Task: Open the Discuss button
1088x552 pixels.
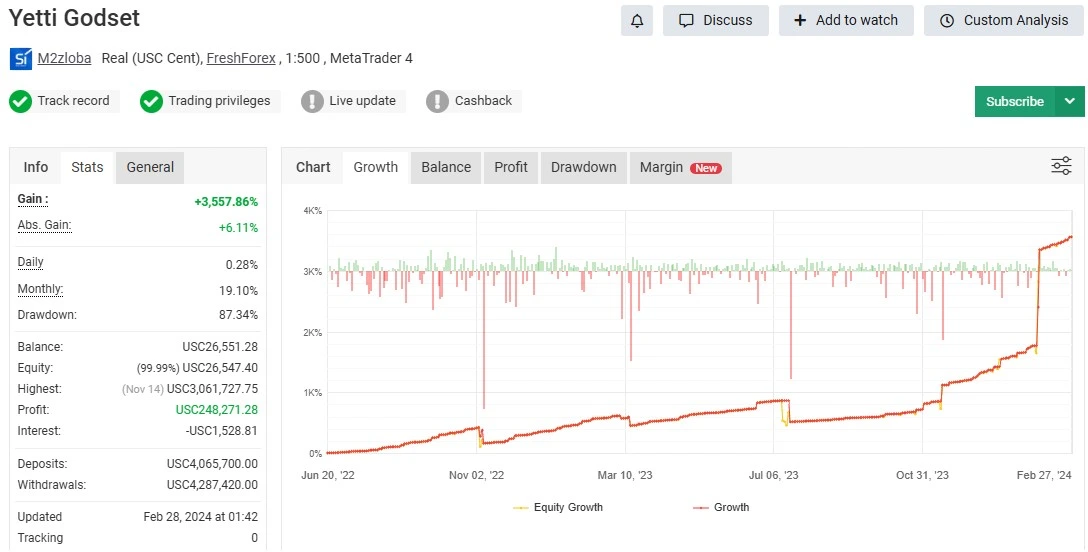Action: coord(715,20)
